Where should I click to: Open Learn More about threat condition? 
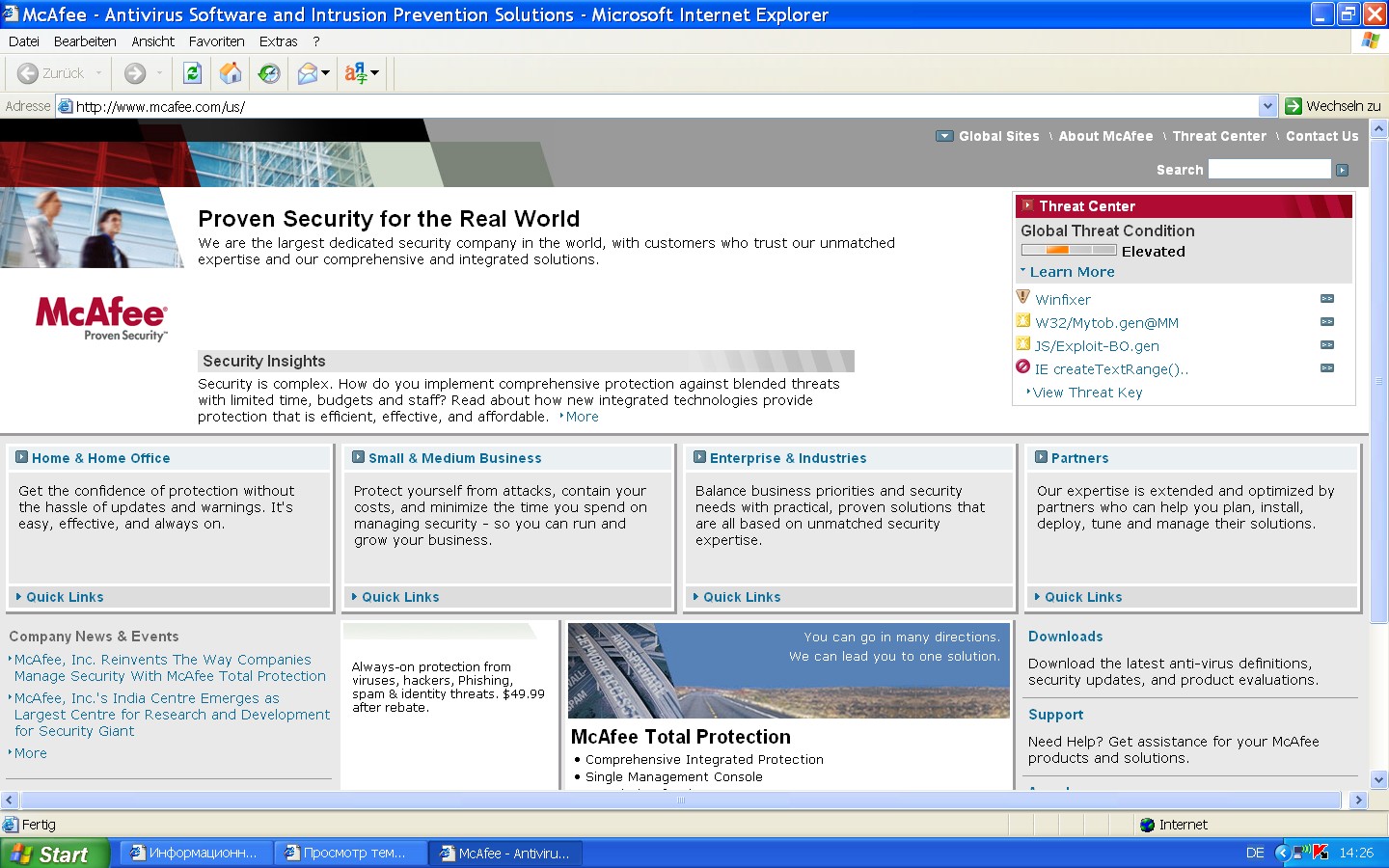pos(1072,272)
